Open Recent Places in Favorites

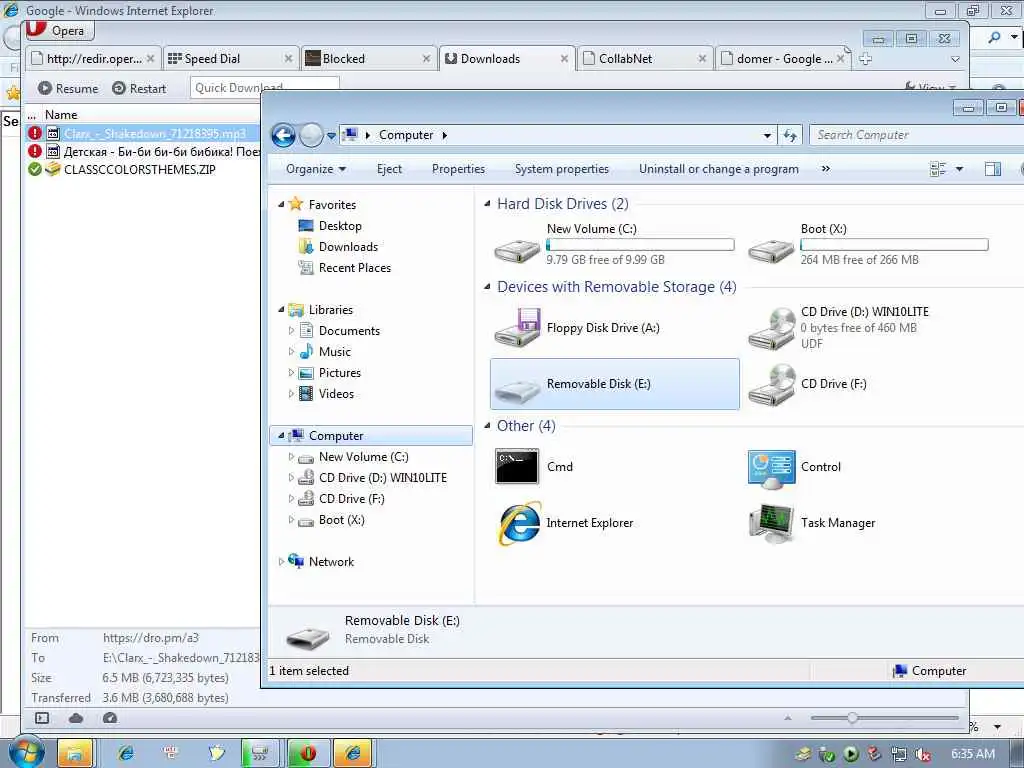tap(355, 268)
